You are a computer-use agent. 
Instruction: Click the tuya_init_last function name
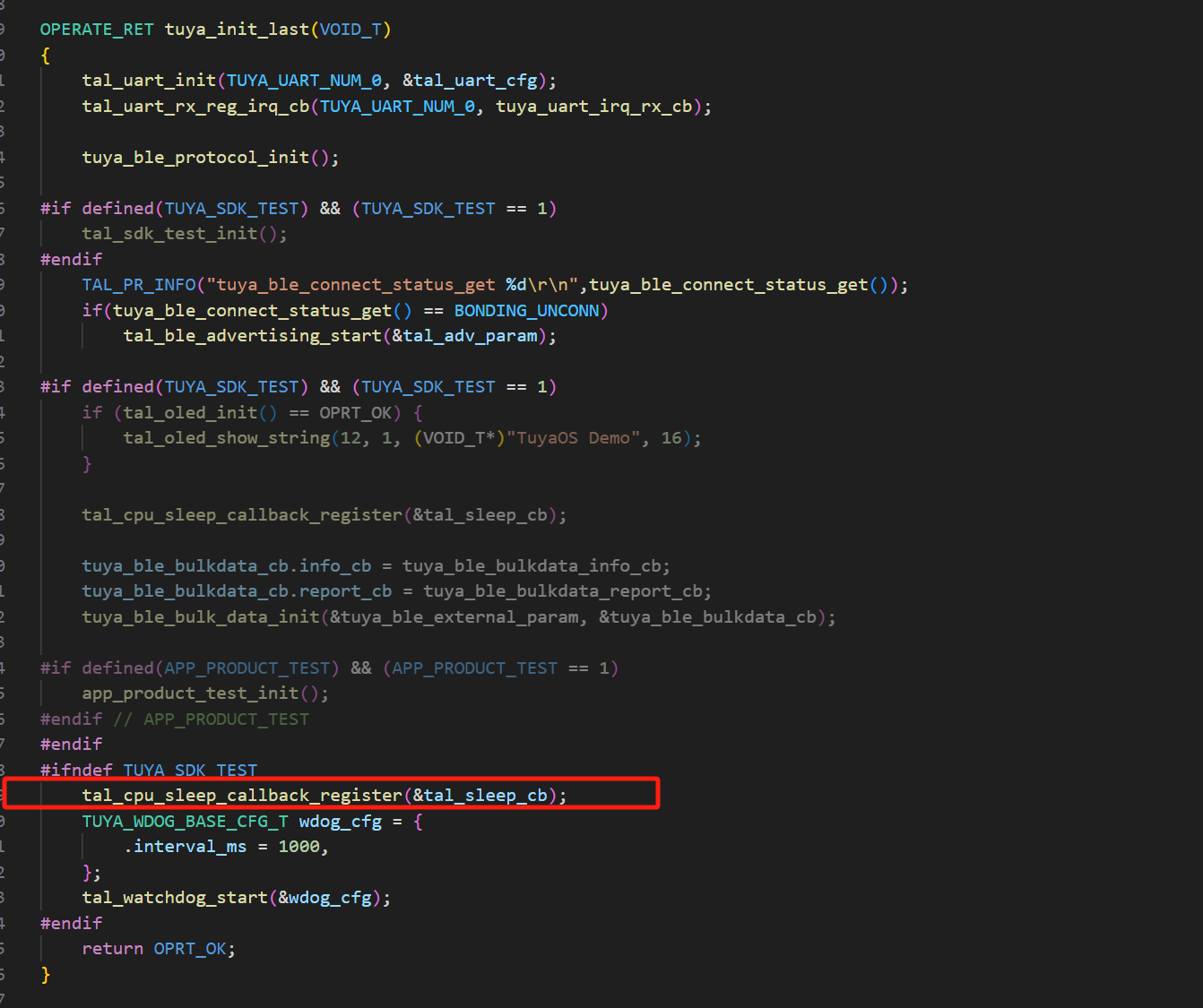tap(237, 30)
